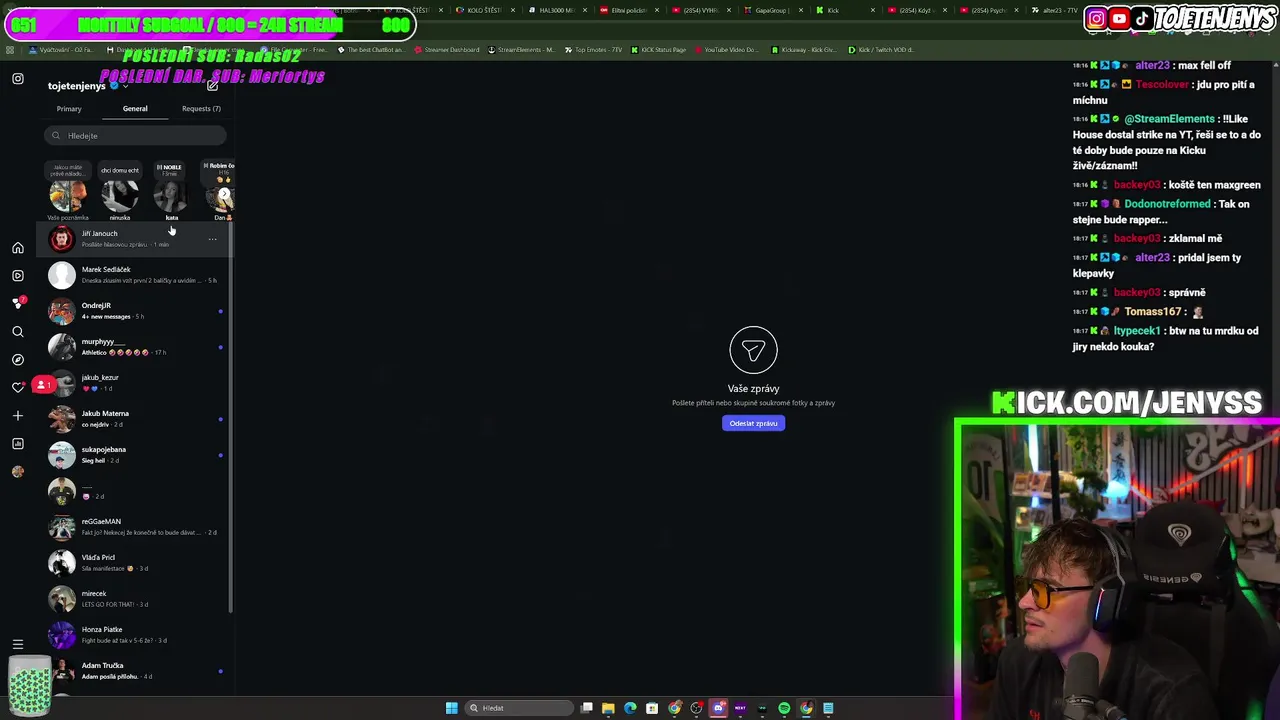Click the Hledejte search field
Viewport: 1280px width, 720px height.
135,135
